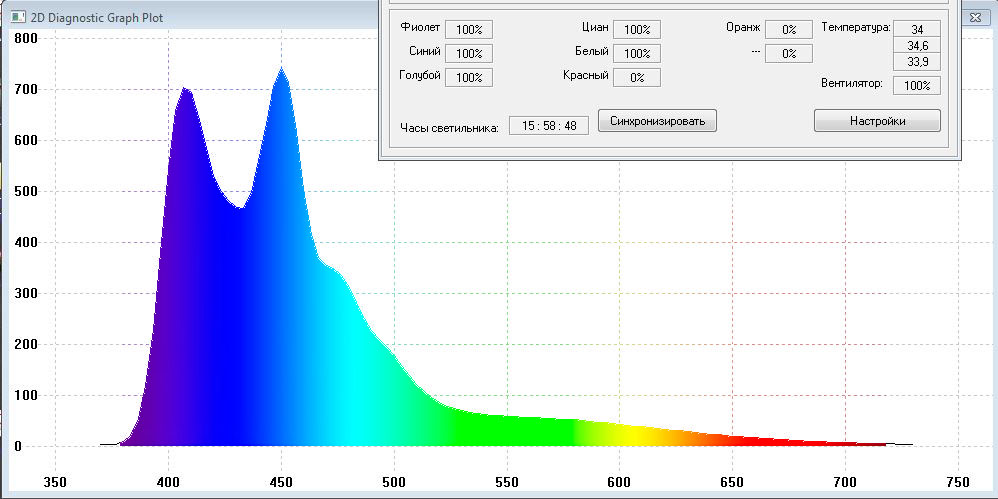Click the temperature value 33,9
Image resolution: width=998 pixels, height=499 pixels.
point(917,62)
